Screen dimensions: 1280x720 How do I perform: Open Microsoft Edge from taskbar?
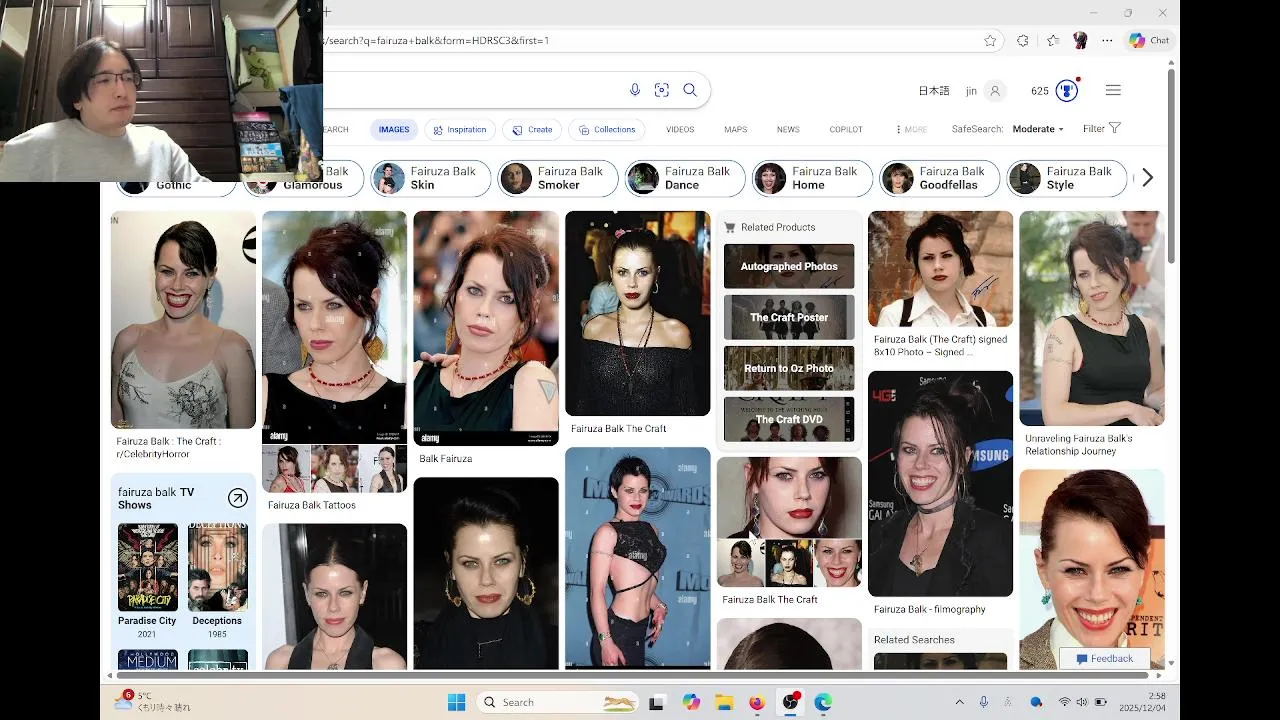point(823,702)
